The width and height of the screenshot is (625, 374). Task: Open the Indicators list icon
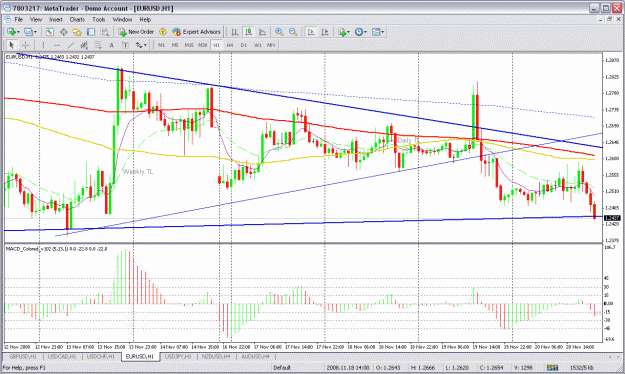342,32
